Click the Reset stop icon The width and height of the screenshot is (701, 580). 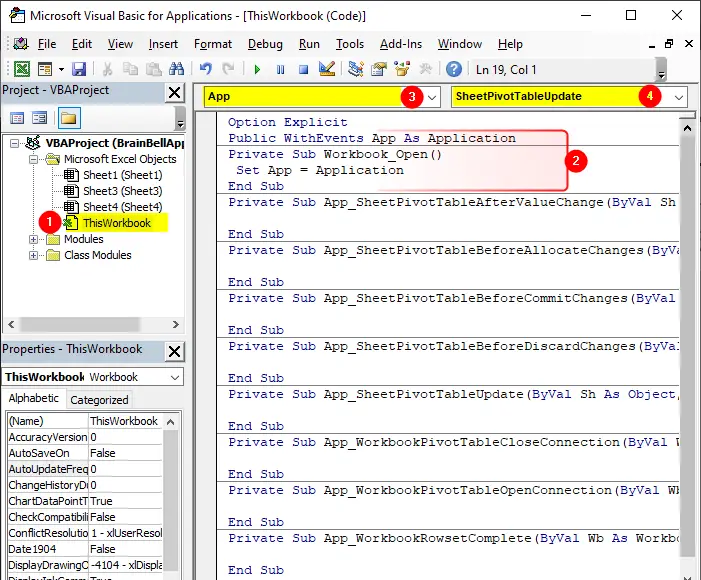tap(304, 70)
